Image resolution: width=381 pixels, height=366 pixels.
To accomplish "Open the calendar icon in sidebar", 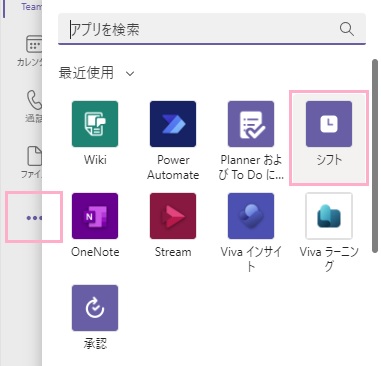I will [x=34, y=44].
